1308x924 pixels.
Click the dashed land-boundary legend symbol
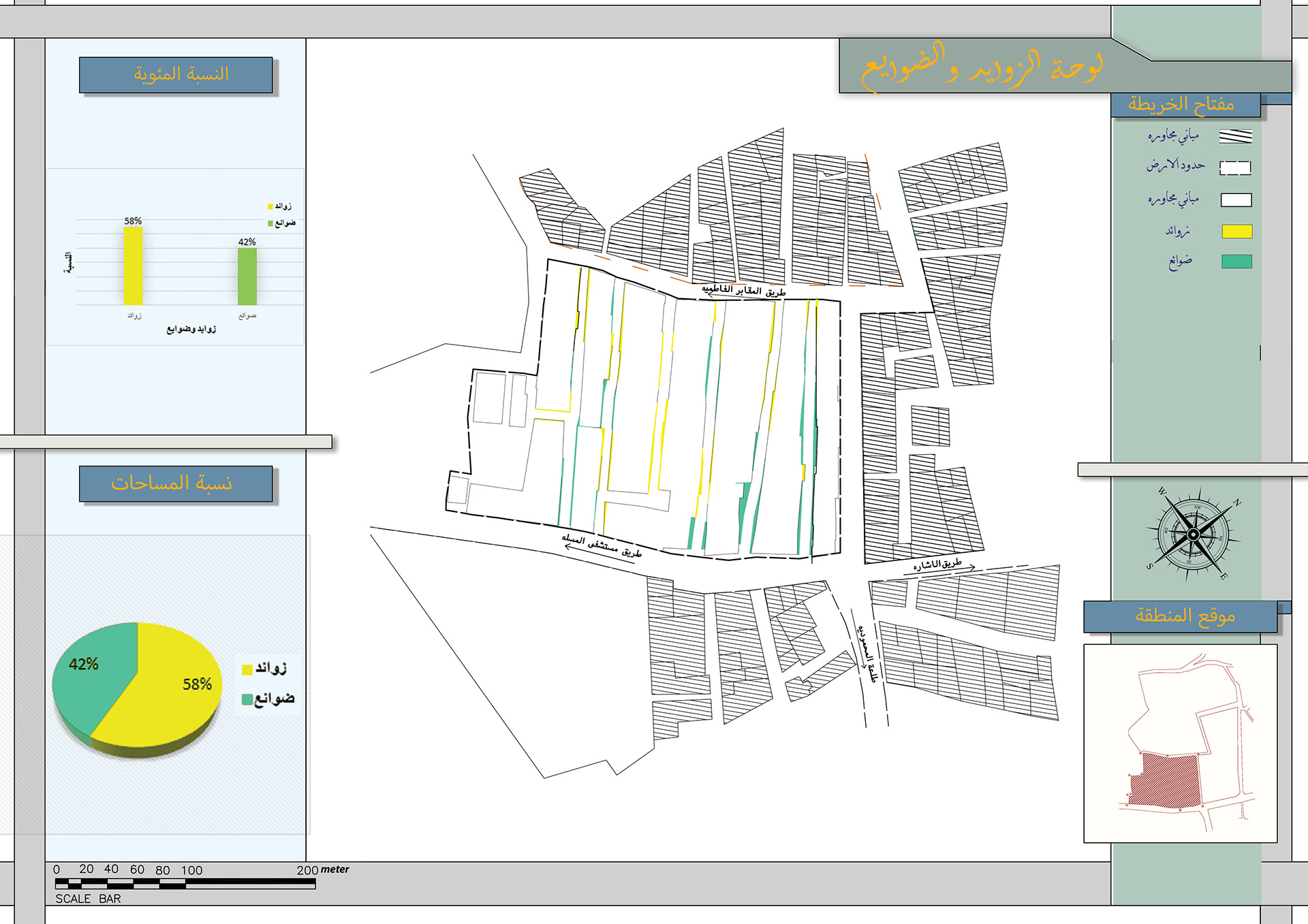[1235, 168]
